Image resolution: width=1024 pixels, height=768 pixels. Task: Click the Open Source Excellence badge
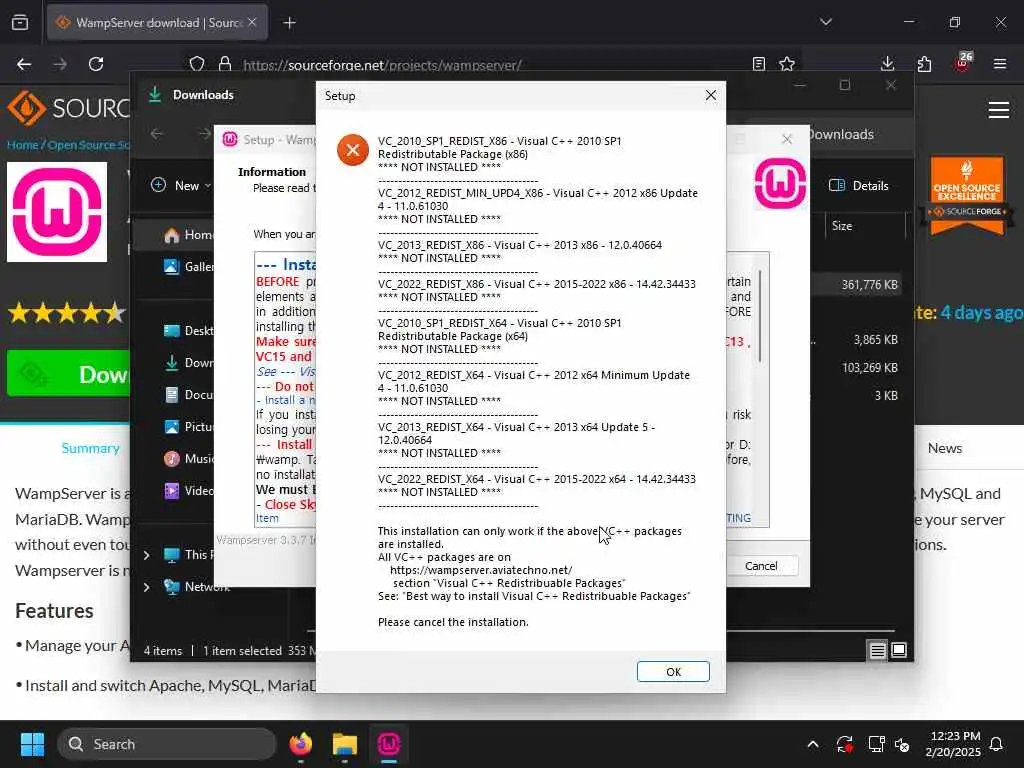pyautogui.click(x=967, y=195)
